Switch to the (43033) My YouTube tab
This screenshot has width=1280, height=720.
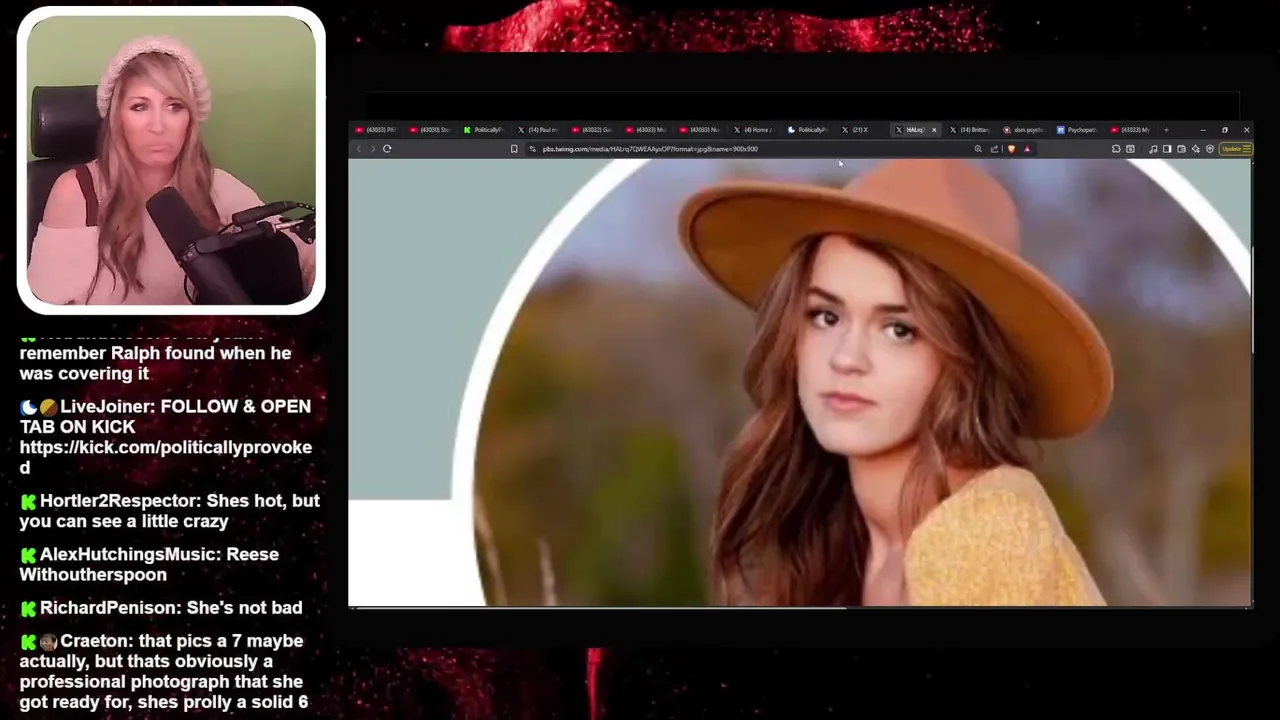coord(1131,130)
